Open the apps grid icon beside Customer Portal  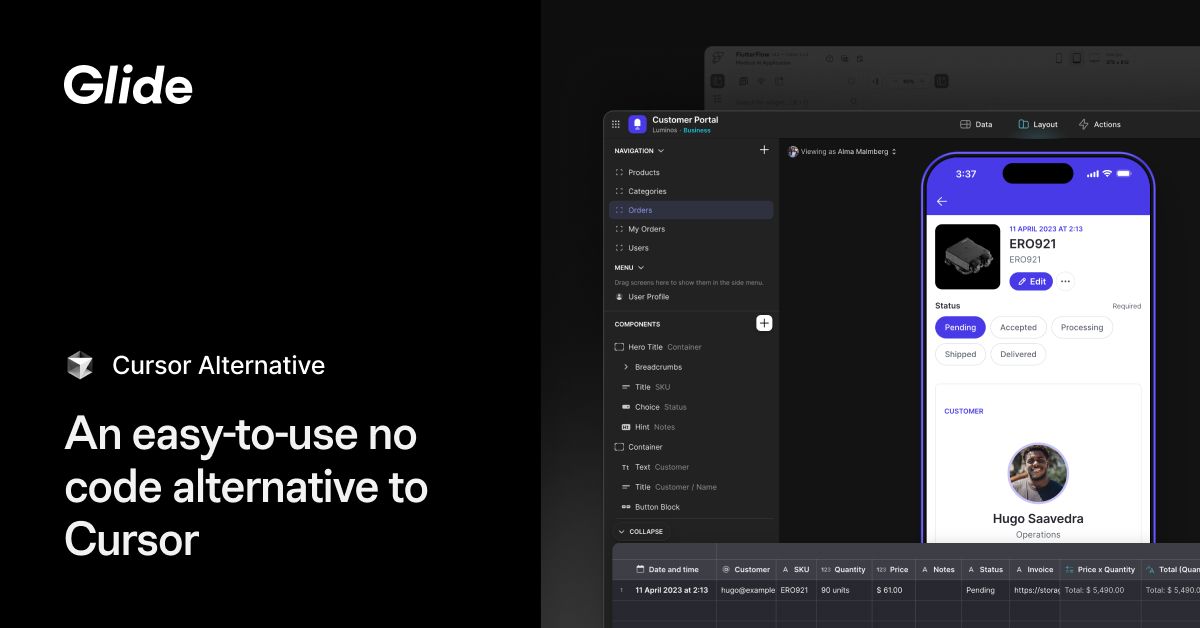[616, 125]
